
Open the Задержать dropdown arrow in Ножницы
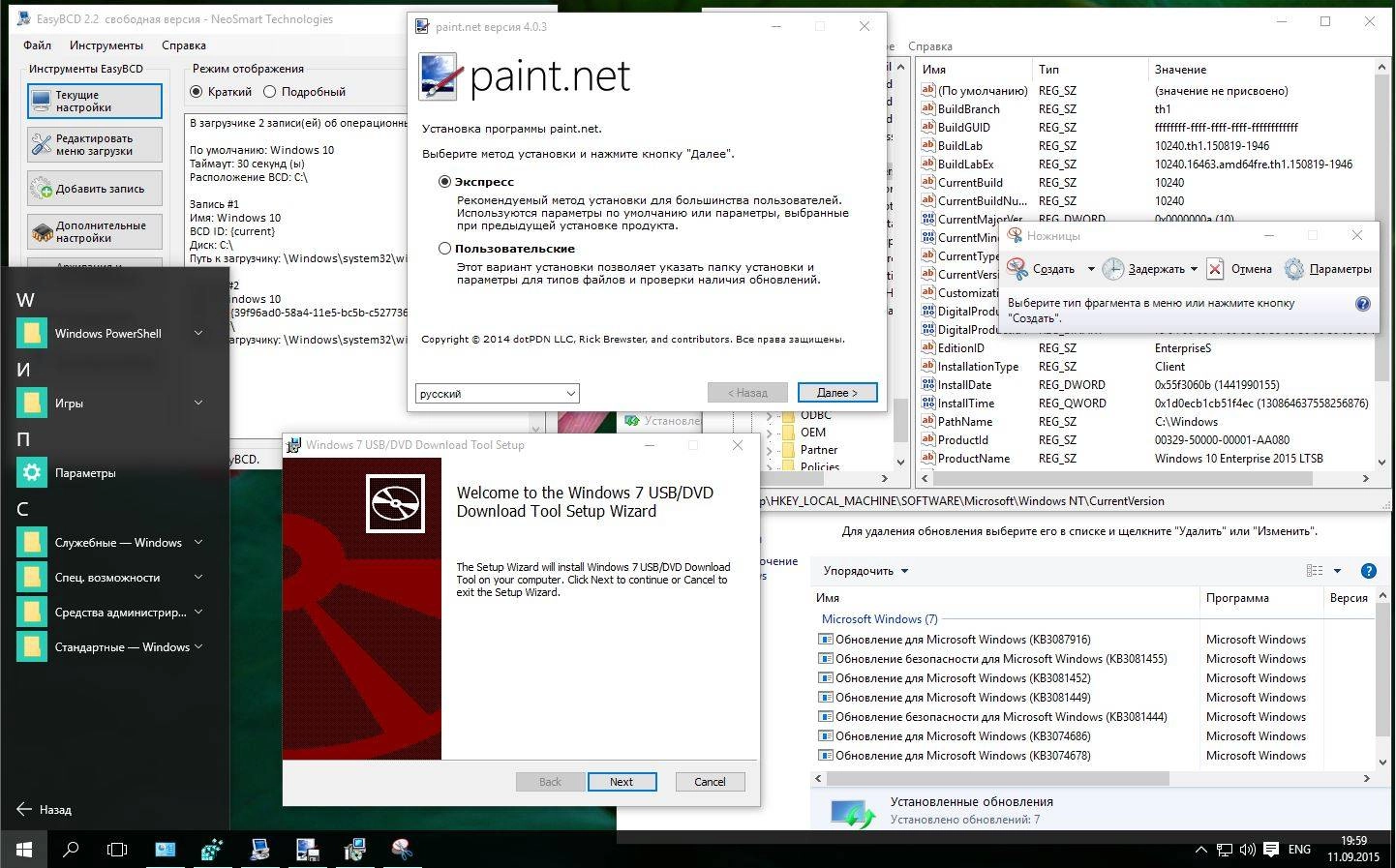1194,269
